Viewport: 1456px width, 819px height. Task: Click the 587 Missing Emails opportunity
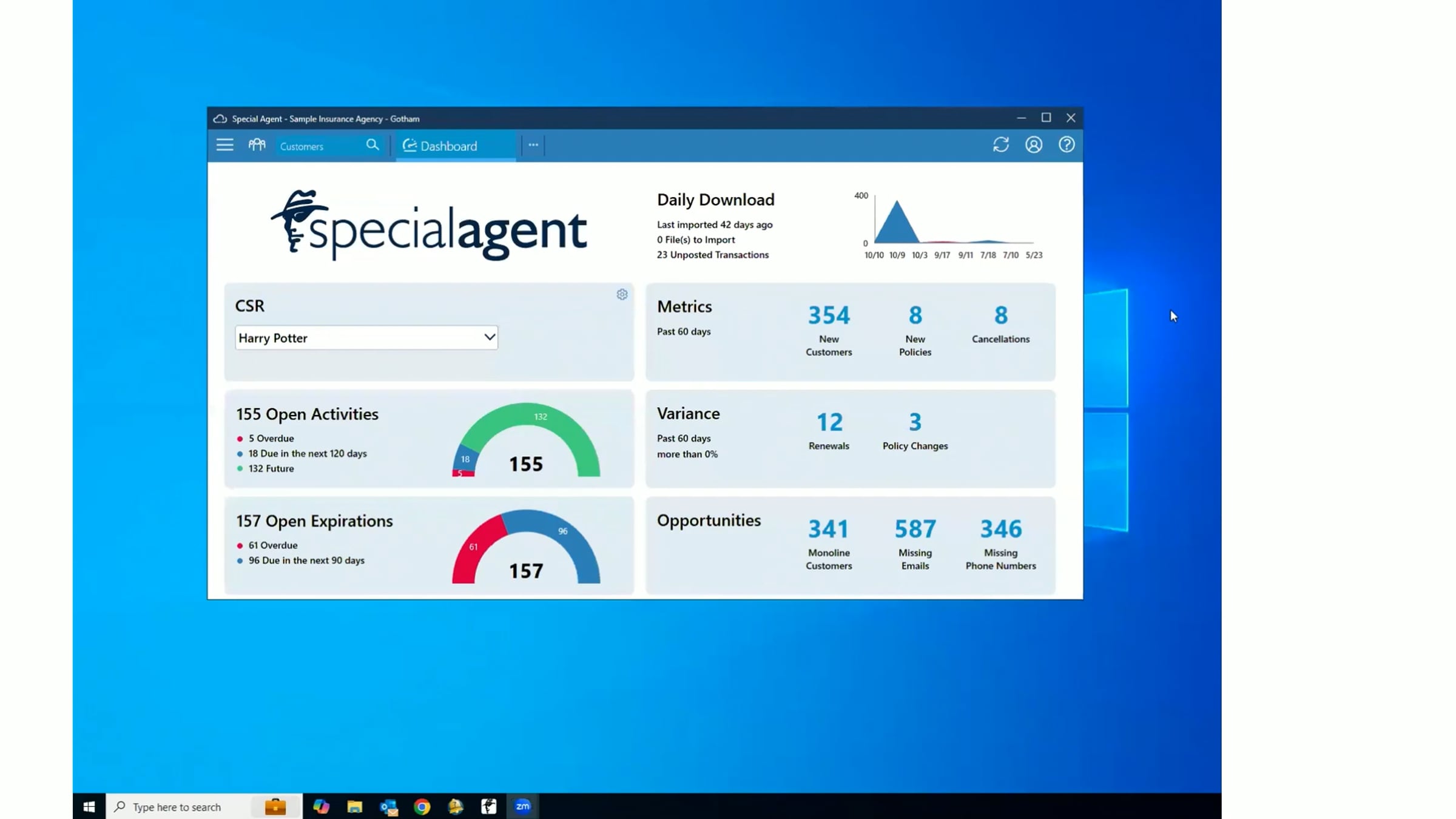[x=914, y=540]
